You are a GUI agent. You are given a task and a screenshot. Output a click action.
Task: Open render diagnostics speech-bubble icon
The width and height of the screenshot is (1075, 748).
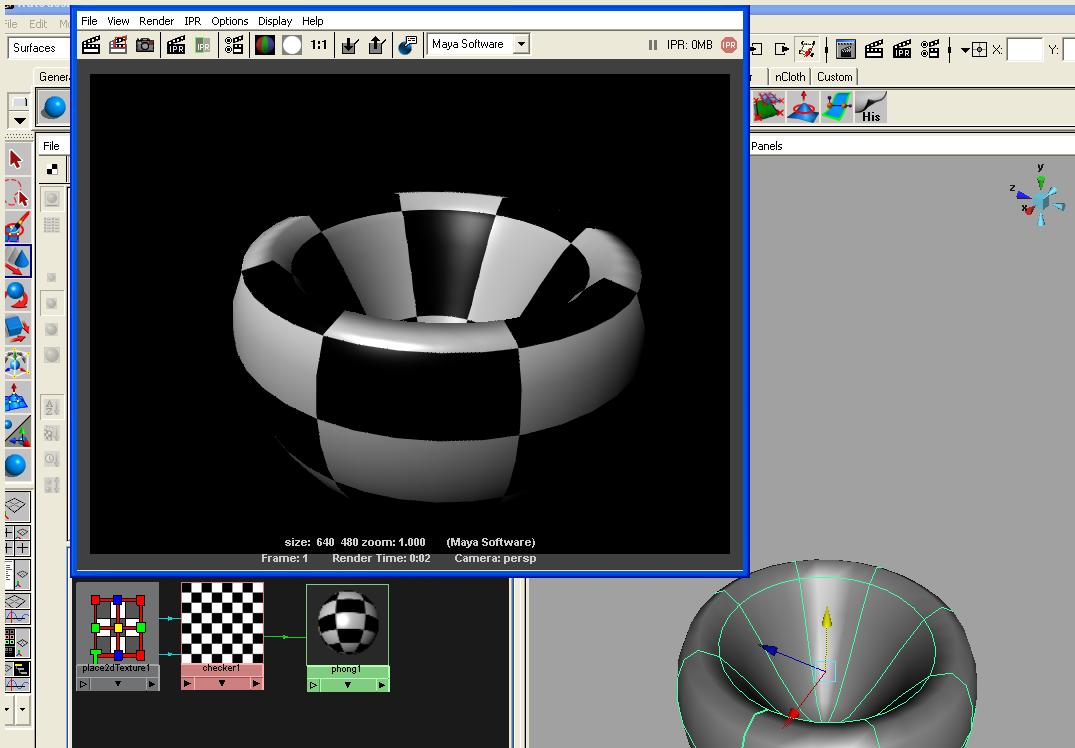pos(407,45)
